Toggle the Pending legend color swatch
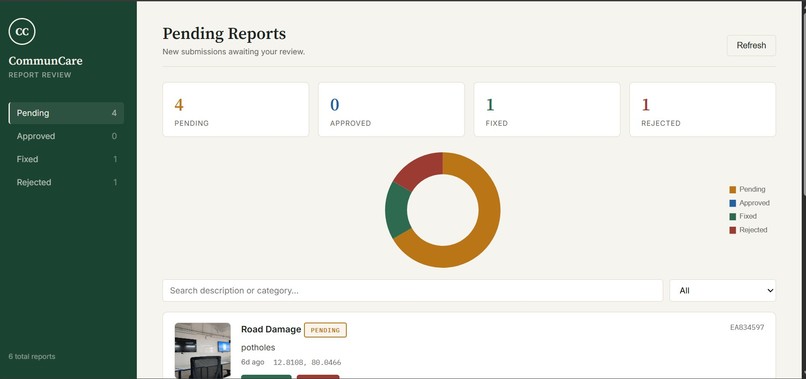 (x=732, y=189)
